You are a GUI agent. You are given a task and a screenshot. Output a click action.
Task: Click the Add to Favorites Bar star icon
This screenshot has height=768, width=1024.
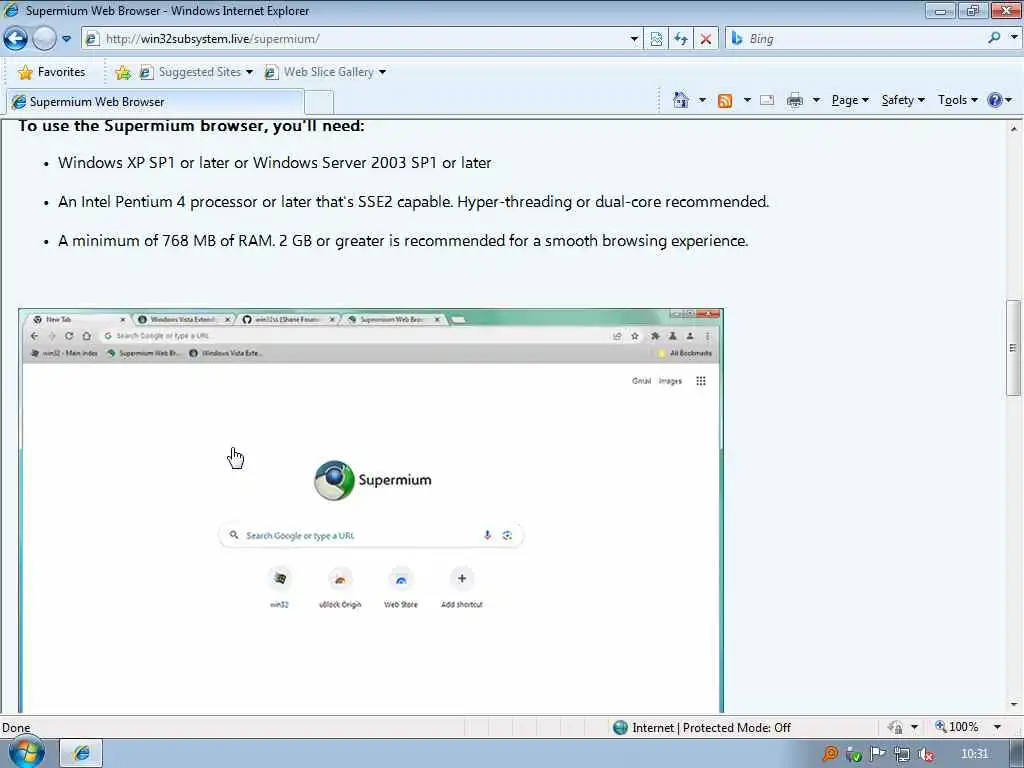tap(123, 72)
